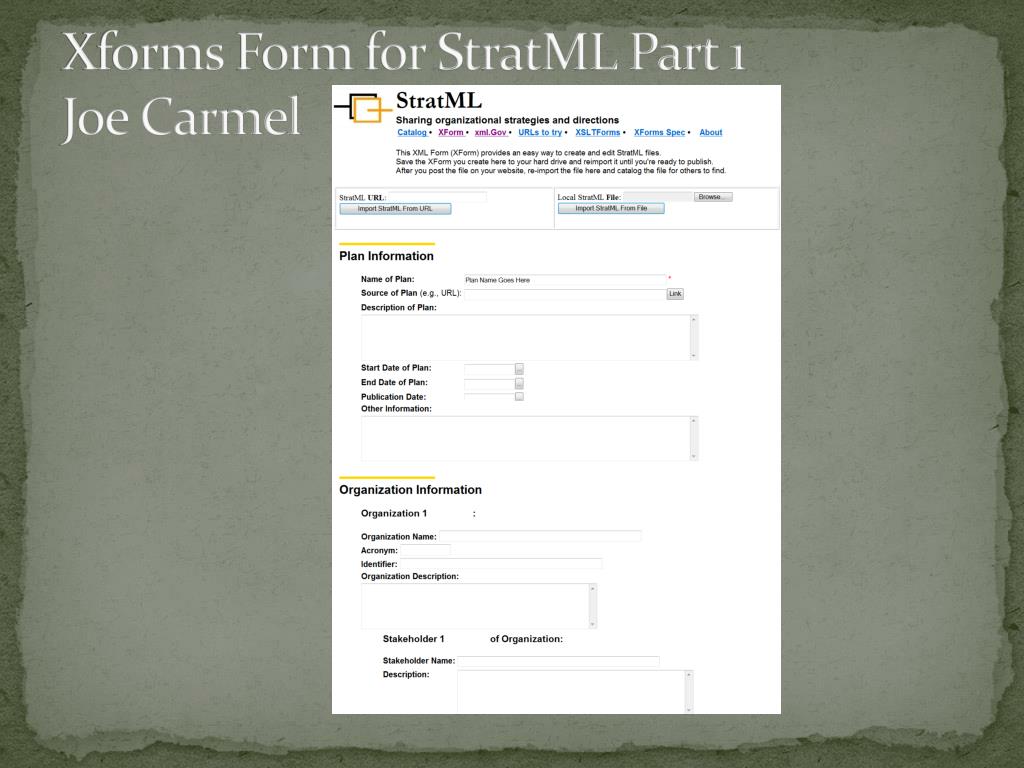The image size is (1024, 768).
Task: Focus the StratML URL input field
Action: pos(438,197)
